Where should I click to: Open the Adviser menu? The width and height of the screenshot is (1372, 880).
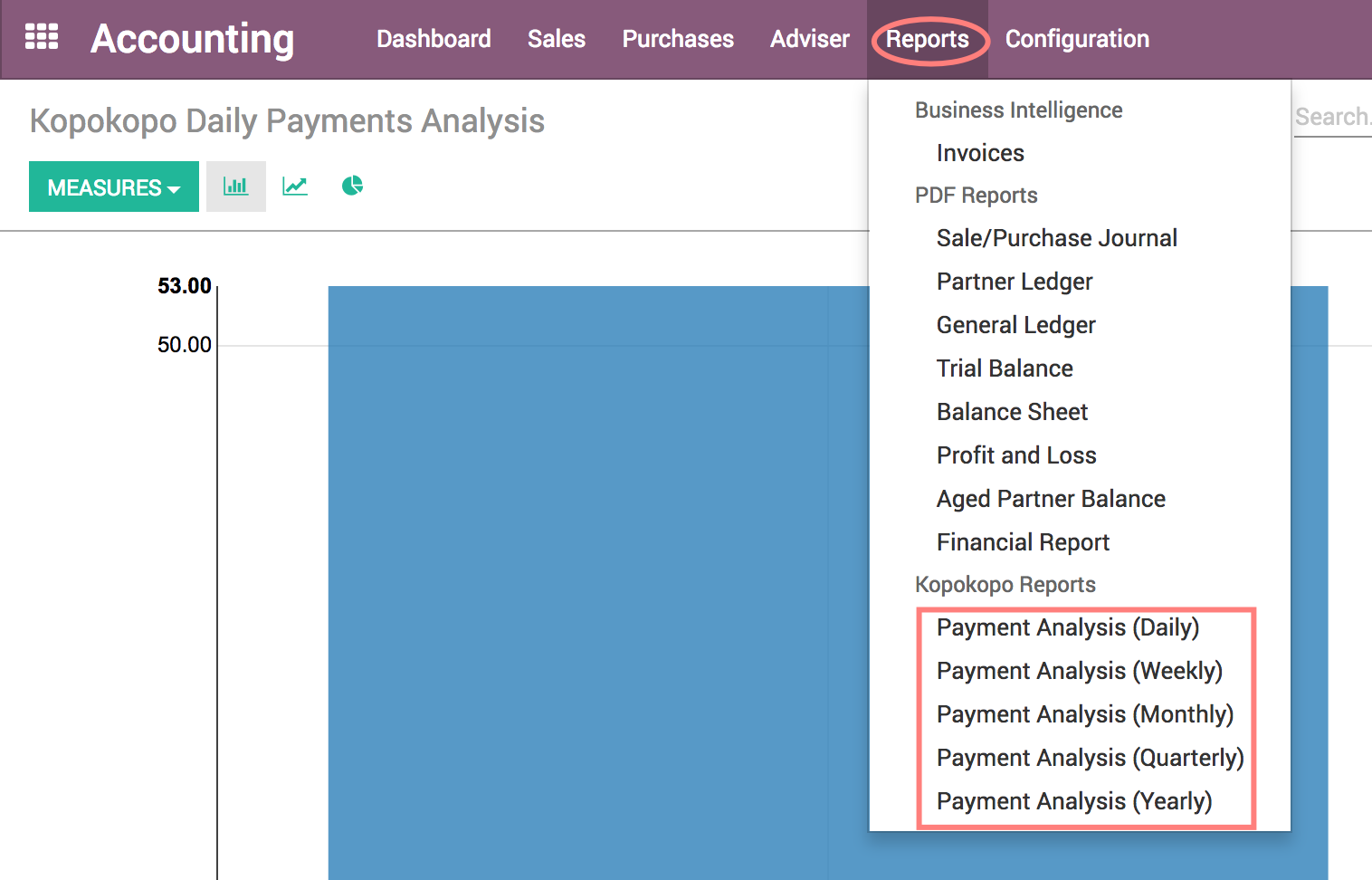point(810,39)
